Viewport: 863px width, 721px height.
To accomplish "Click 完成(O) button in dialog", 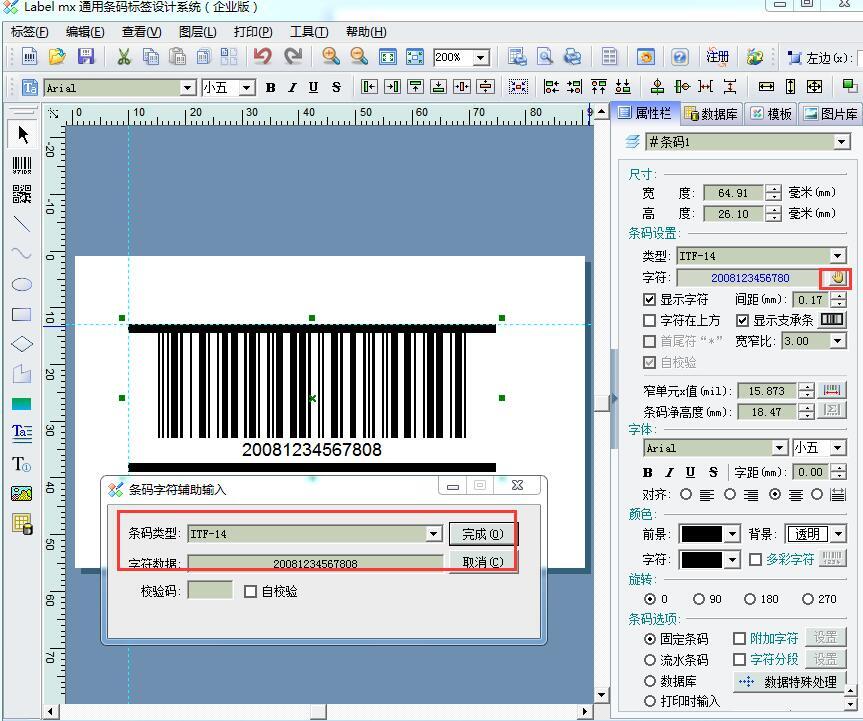I will (483, 534).
